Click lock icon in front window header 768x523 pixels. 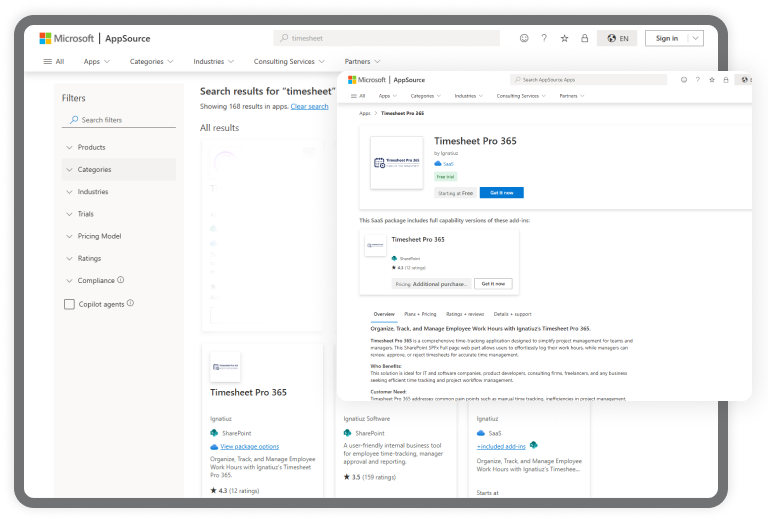point(726,80)
